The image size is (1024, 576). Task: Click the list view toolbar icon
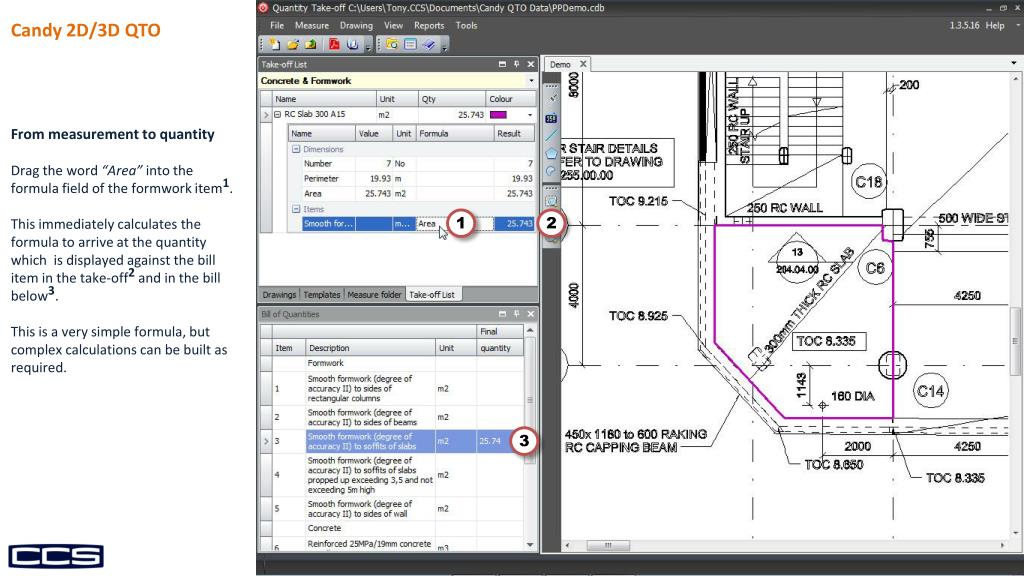click(x=410, y=44)
